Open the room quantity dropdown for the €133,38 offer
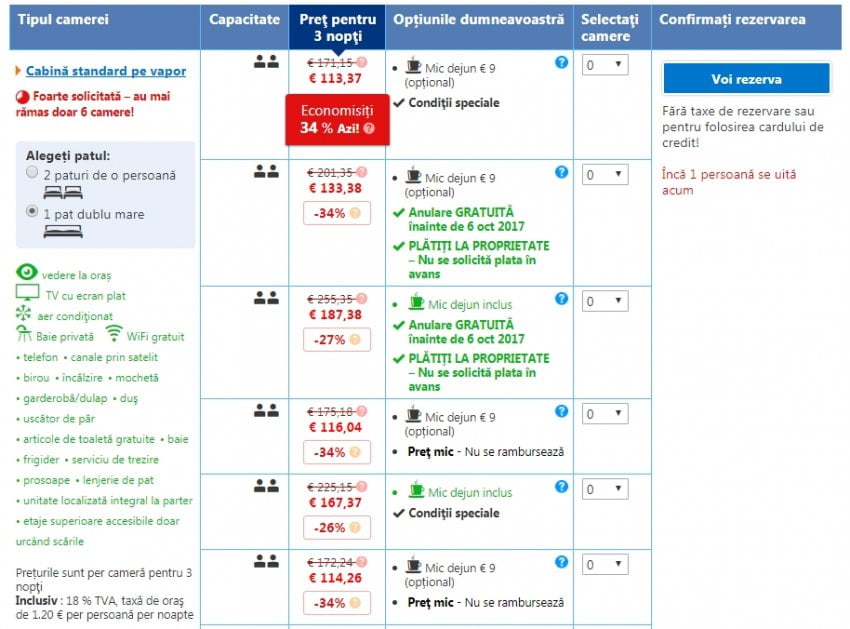This screenshot has height=629, width=850. [606, 175]
